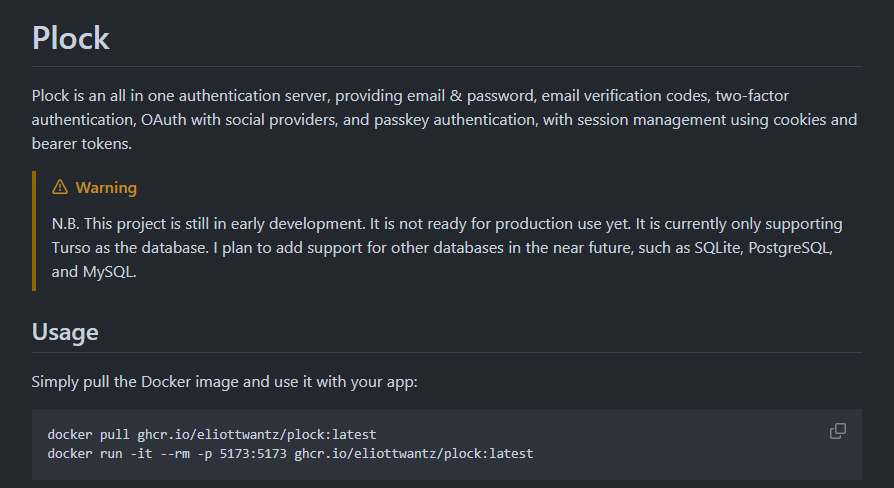Click the Usage section heading
The image size is (894, 488).
[65, 332]
